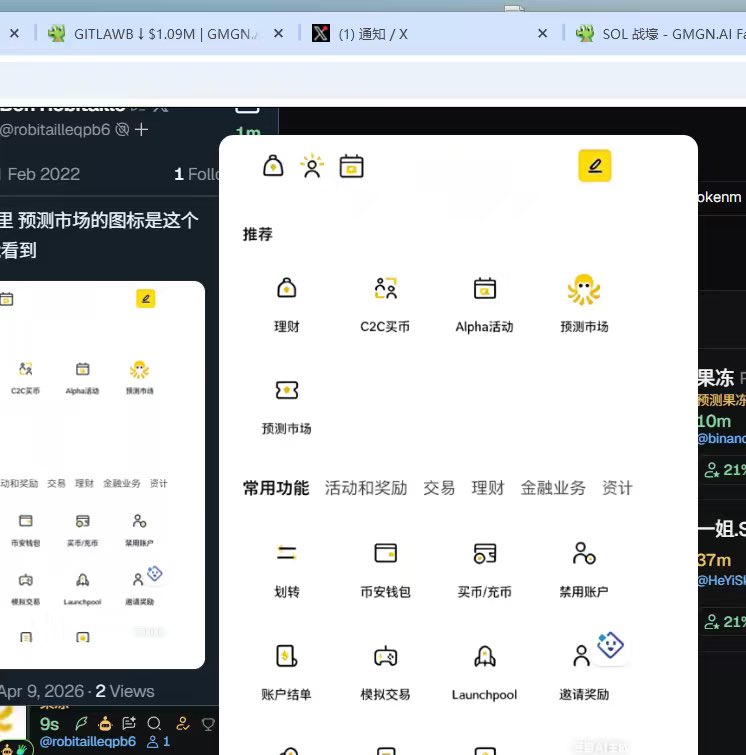This screenshot has height=755, width=746.
Task: Open the small tweet image thumbnail
Action: click(x=102, y=475)
